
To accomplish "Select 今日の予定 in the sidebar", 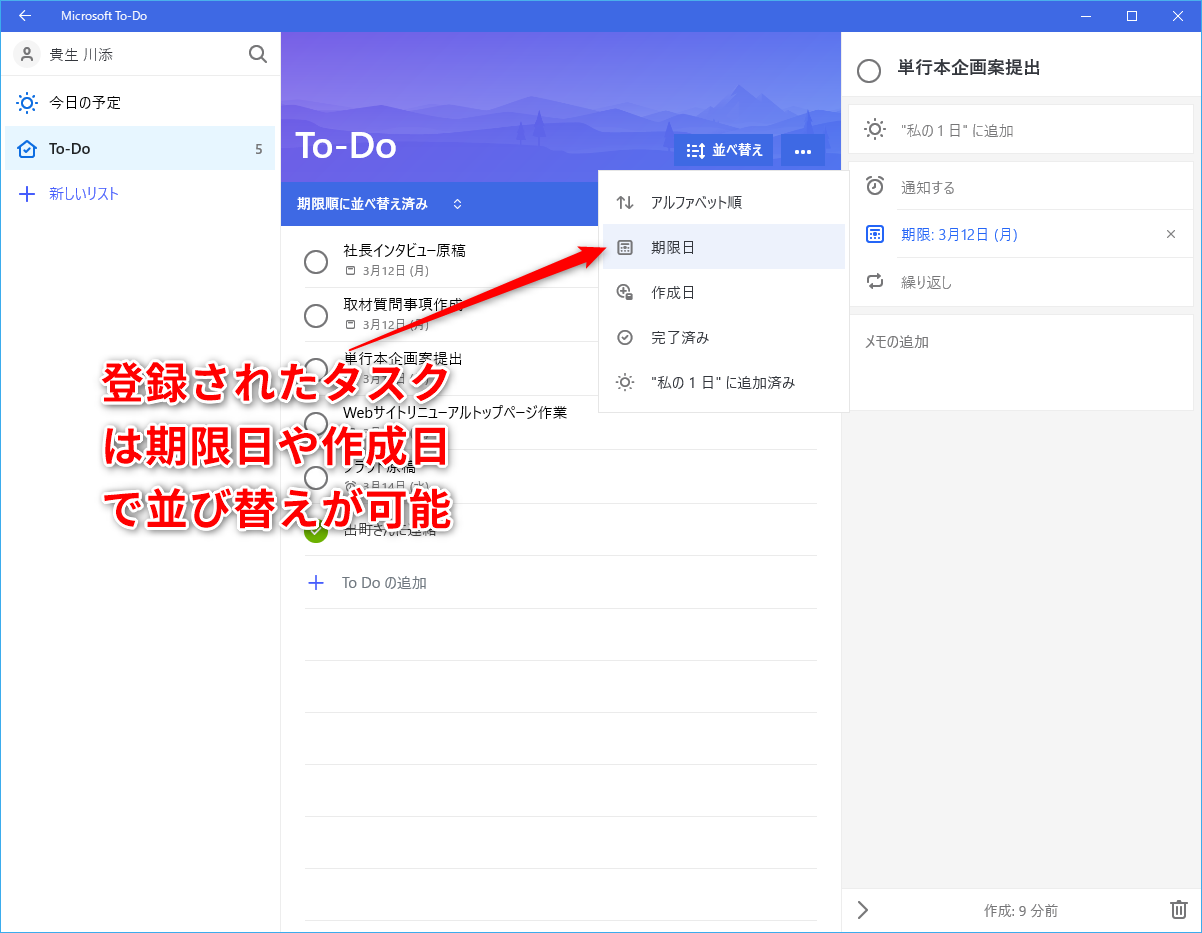I will (x=140, y=103).
